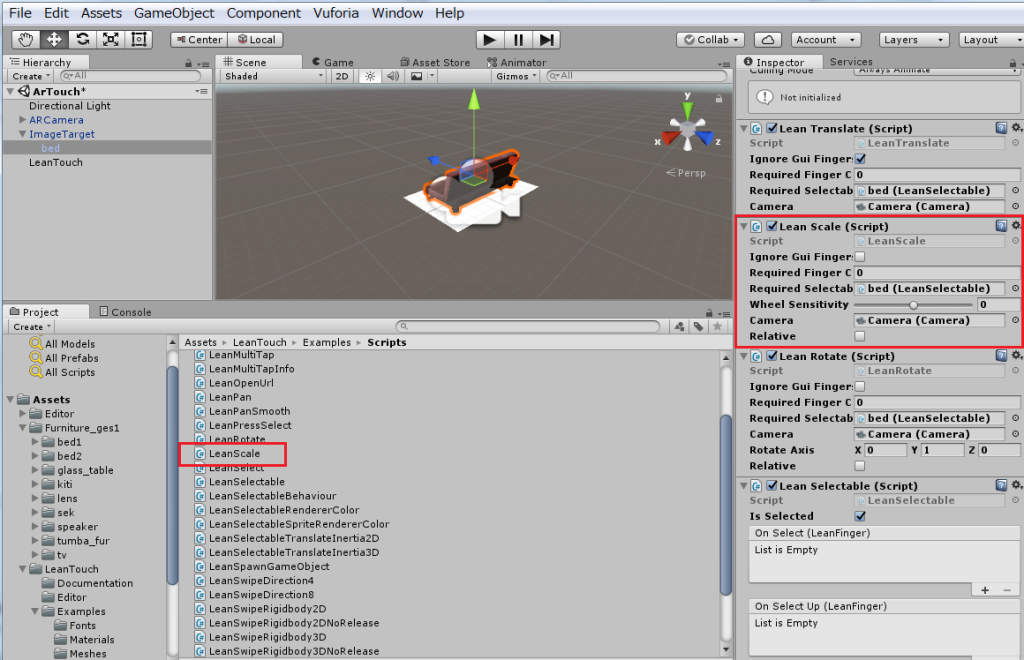Toggle scene audio speaker icon

point(392,76)
